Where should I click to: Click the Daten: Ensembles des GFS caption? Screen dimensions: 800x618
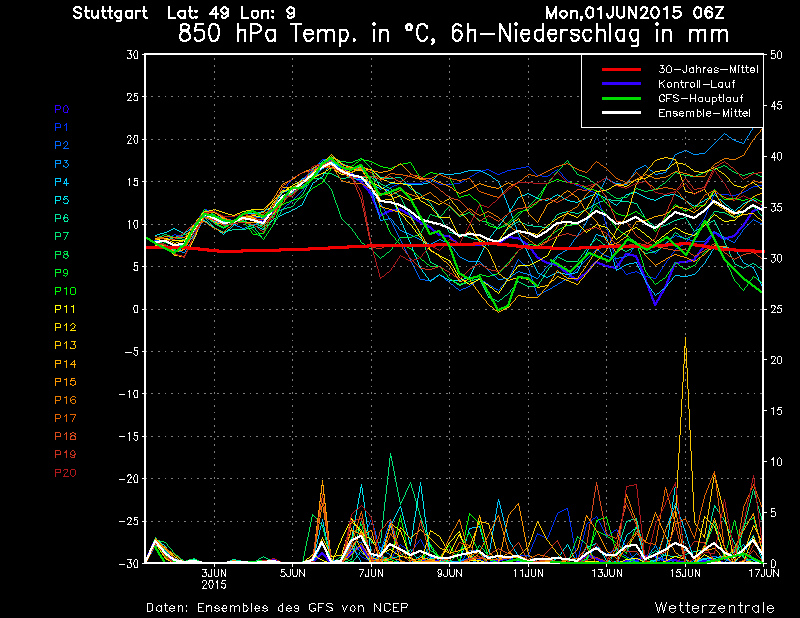(277, 608)
